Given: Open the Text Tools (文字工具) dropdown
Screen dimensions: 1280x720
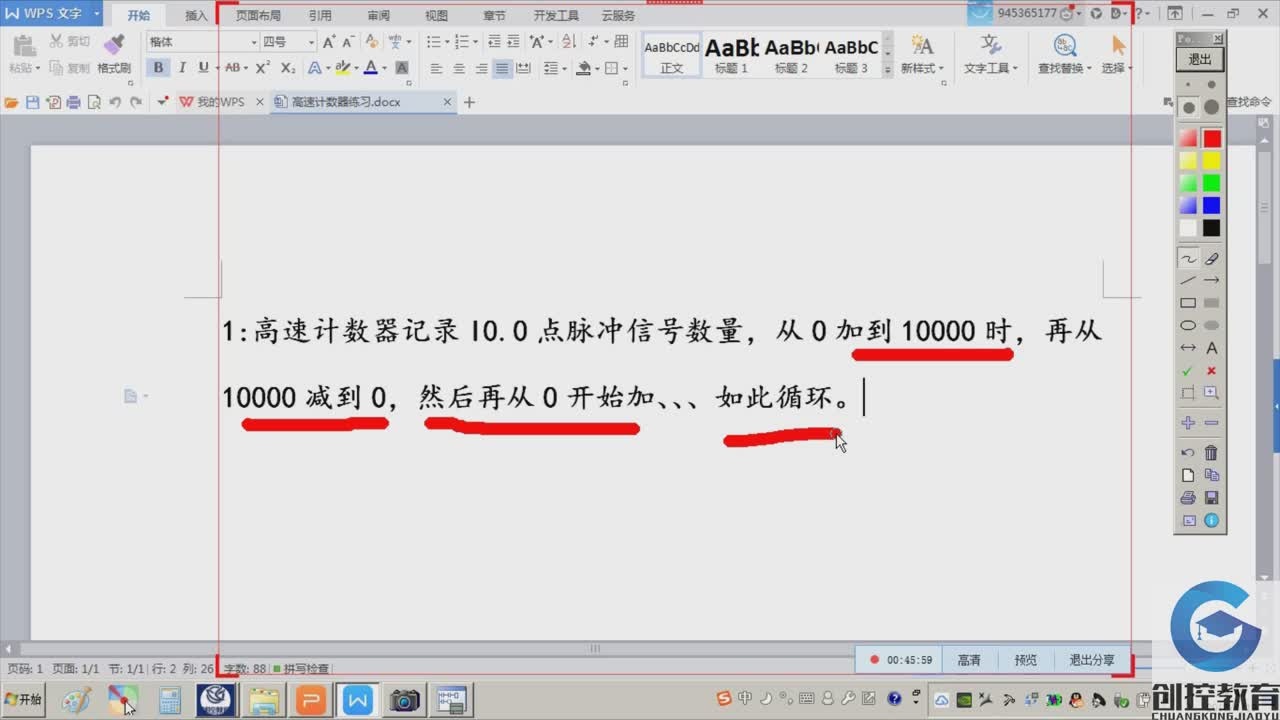Looking at the screenshot, I should point(990,68).
